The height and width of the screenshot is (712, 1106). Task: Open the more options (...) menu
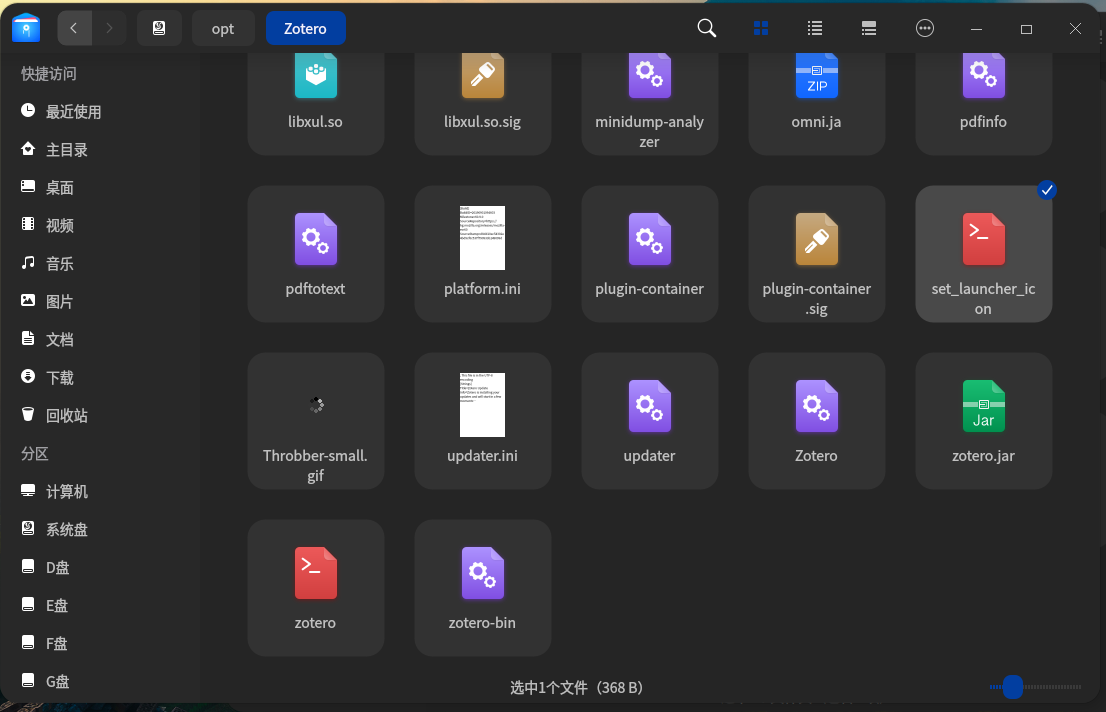925,28
